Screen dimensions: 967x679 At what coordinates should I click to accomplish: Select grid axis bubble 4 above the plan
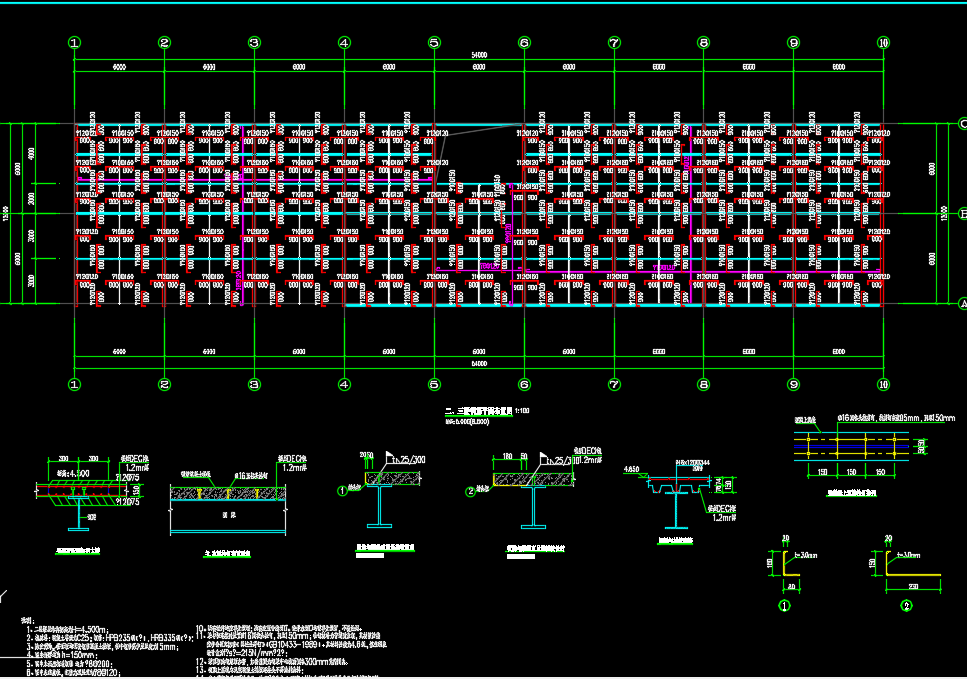click(344, 43)
